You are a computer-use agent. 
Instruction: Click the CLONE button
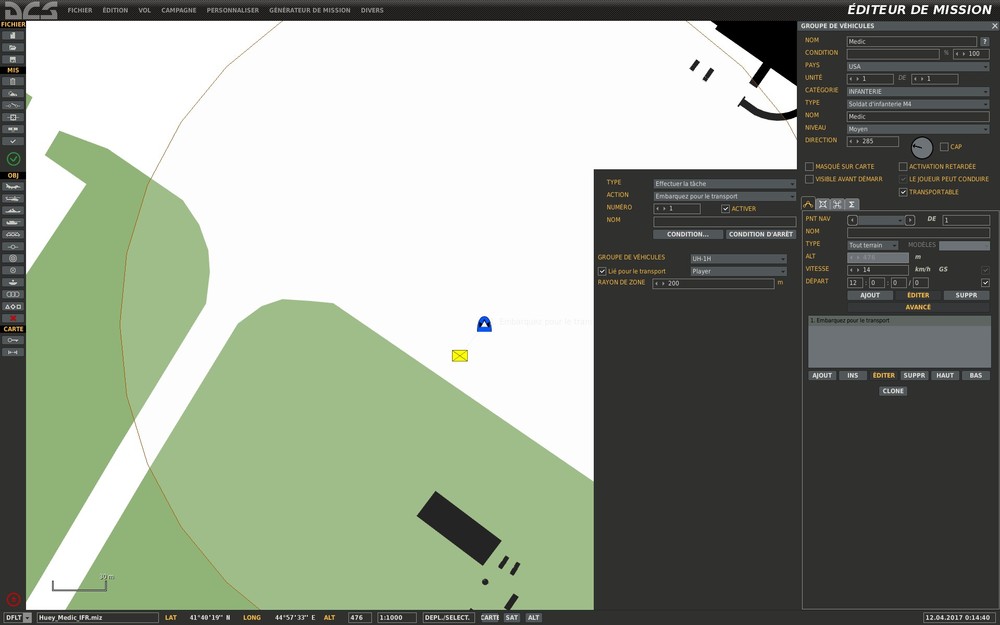point(893,391)
